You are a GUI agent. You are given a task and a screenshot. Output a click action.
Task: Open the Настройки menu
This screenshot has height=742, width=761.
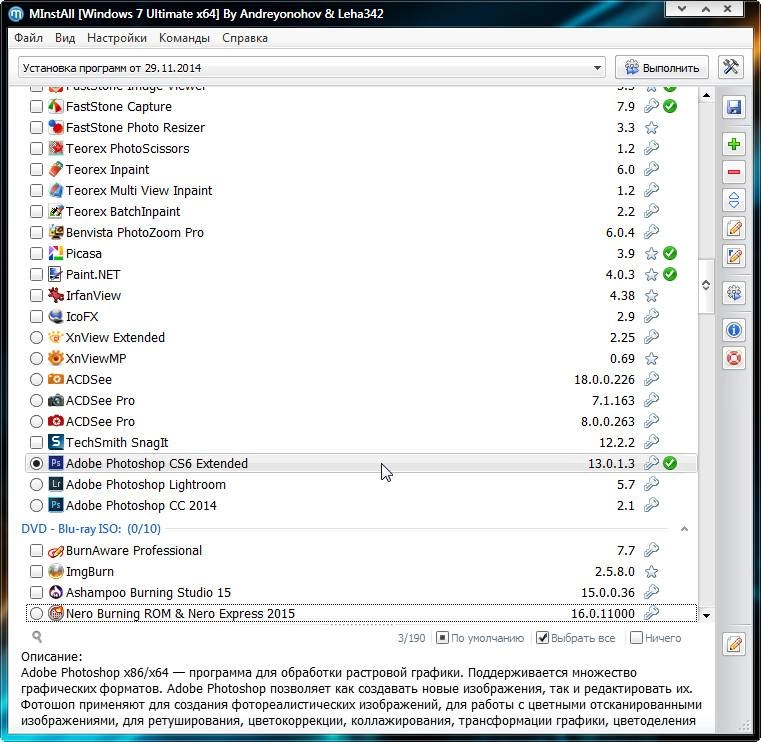point(117,38)
